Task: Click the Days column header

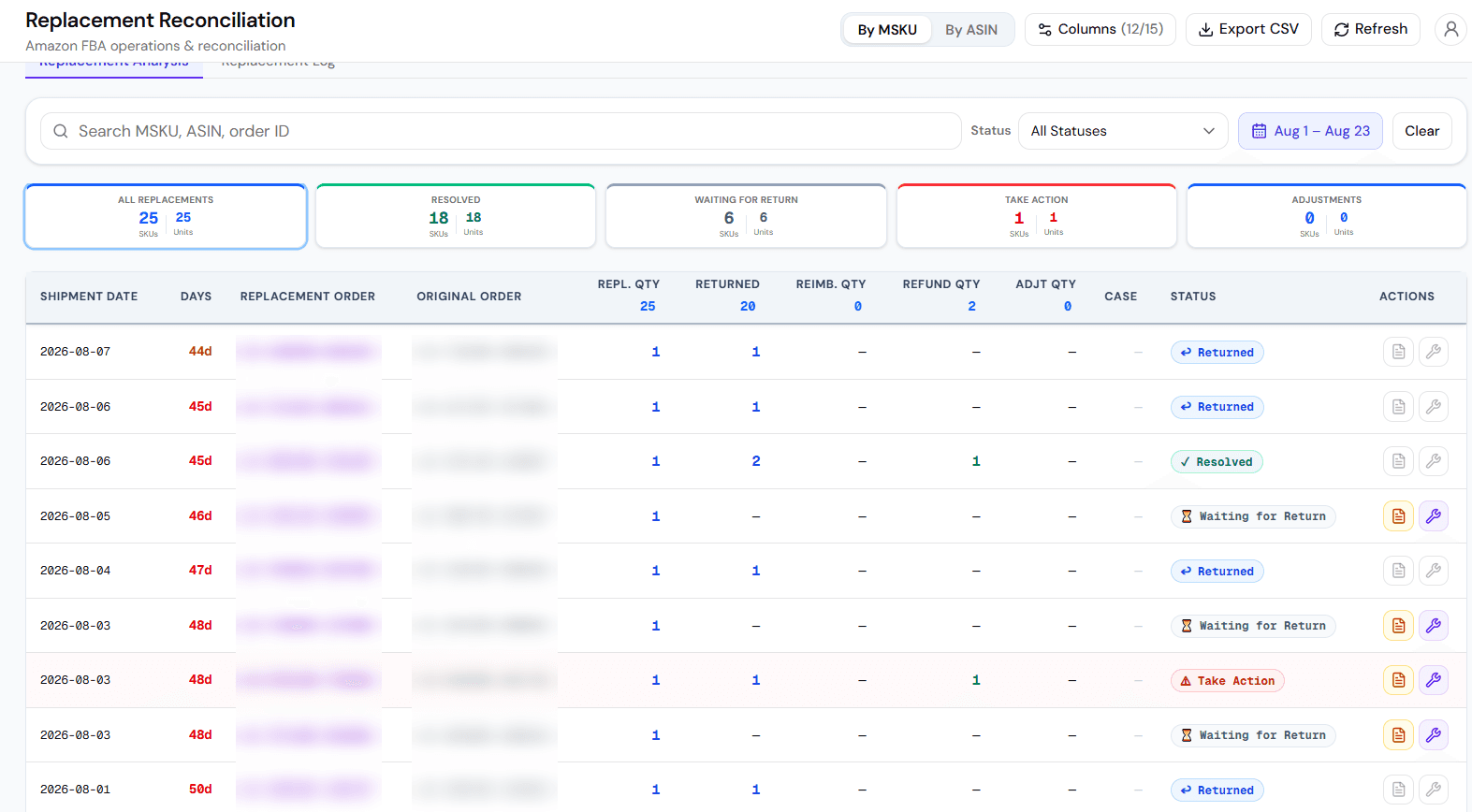Action: point(196,297)
